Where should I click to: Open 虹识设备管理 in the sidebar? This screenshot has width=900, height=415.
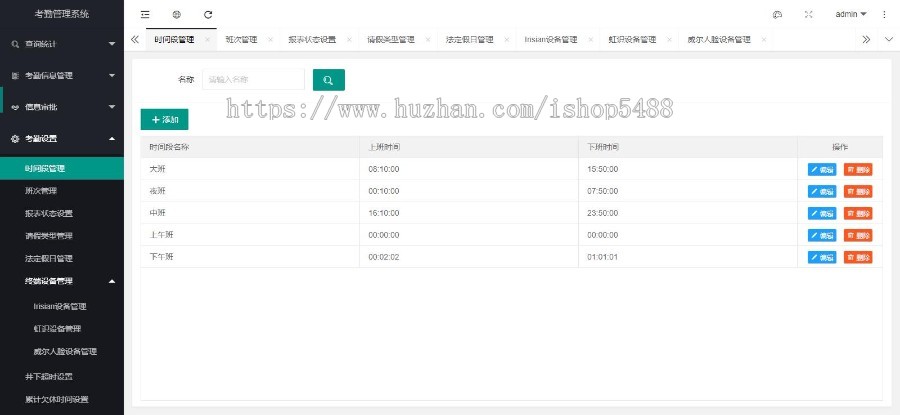[x=62, y=329]
